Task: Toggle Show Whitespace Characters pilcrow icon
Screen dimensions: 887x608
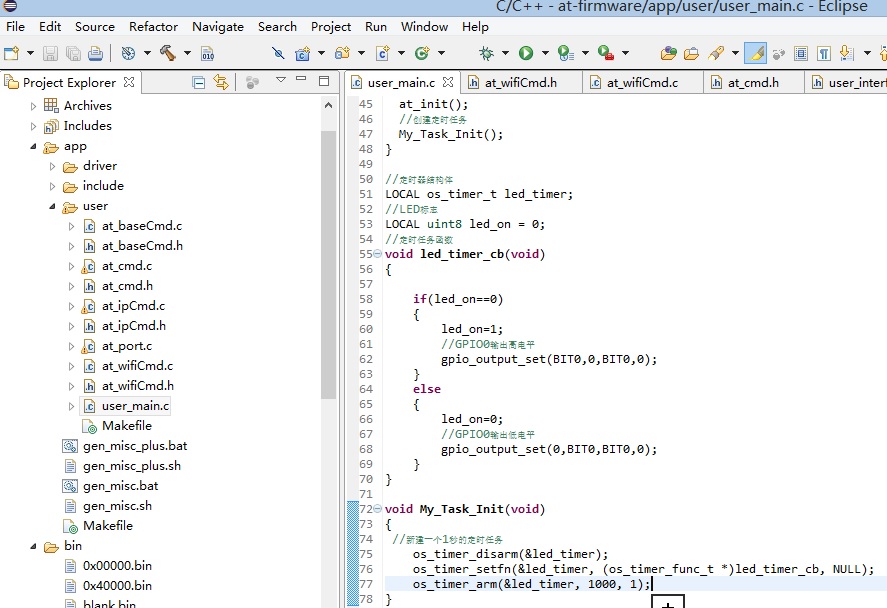Action: (824, 53)
